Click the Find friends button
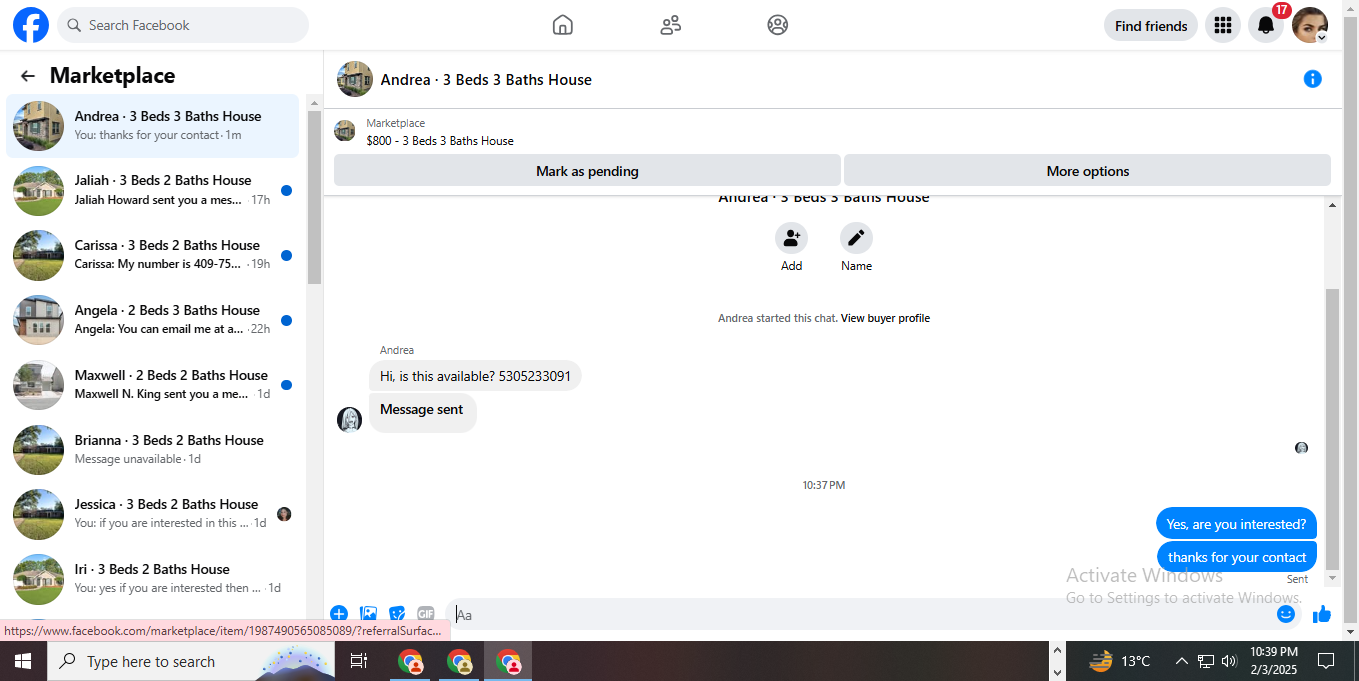 1151,26
